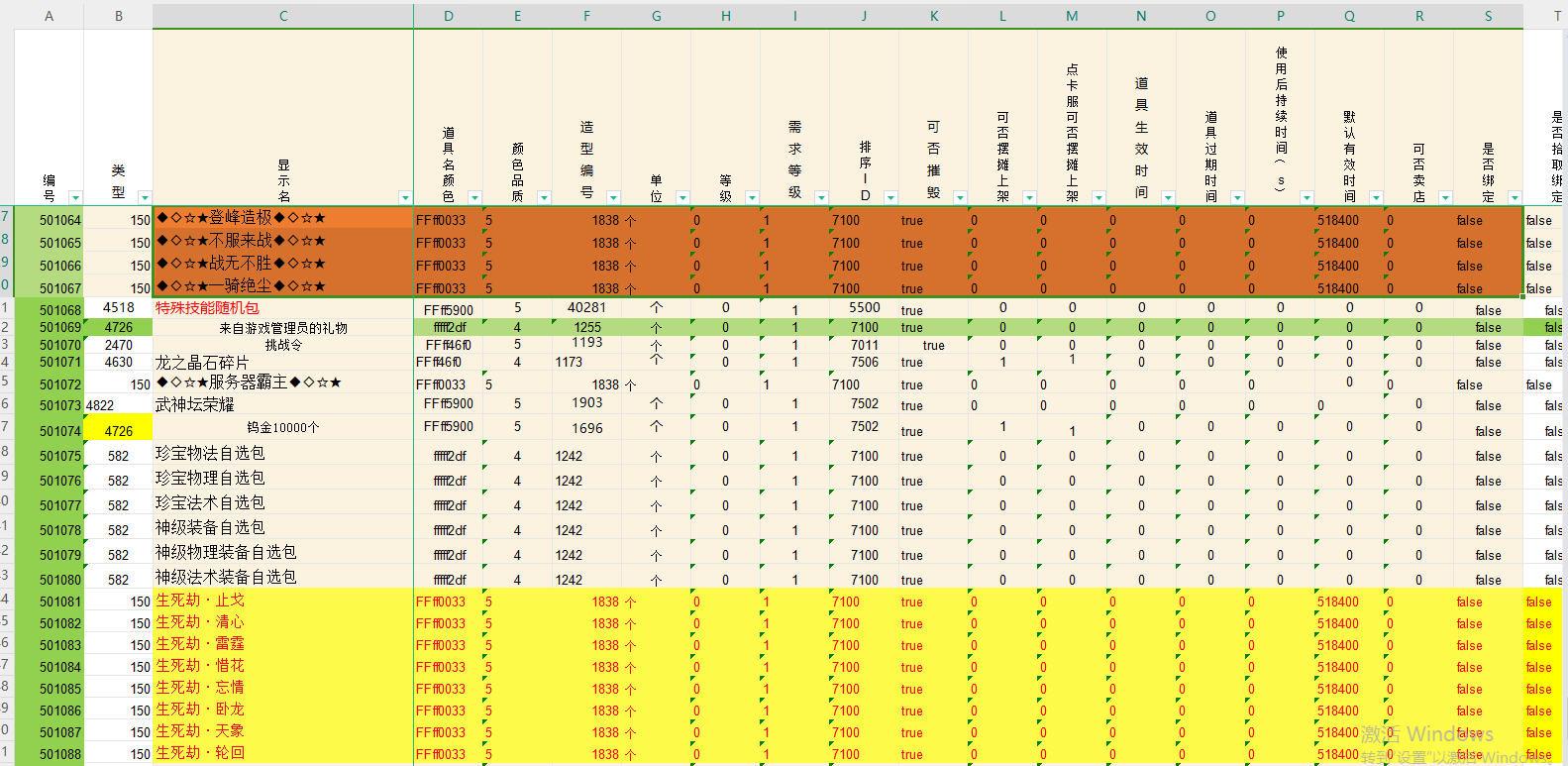The height and width of the screenshot is (766, 1568).
Task: Click the 可否摧毁 filter arrow icon
Action: (x=960, y=197)
